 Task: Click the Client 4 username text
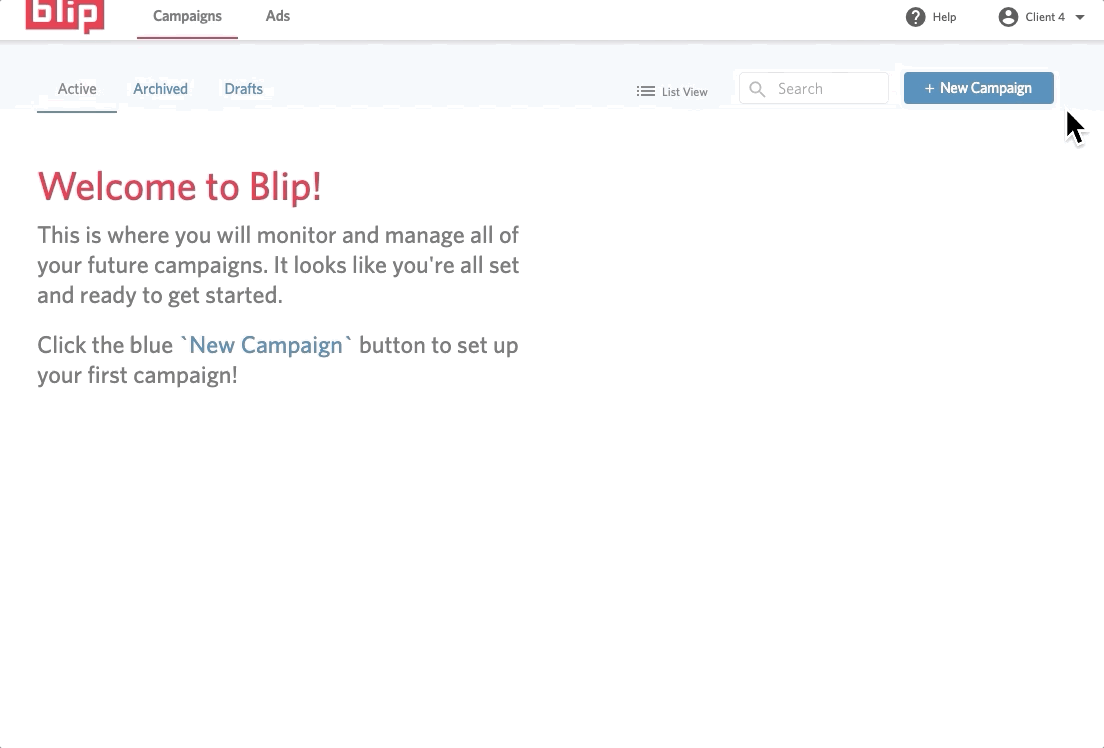(1045, 17)
